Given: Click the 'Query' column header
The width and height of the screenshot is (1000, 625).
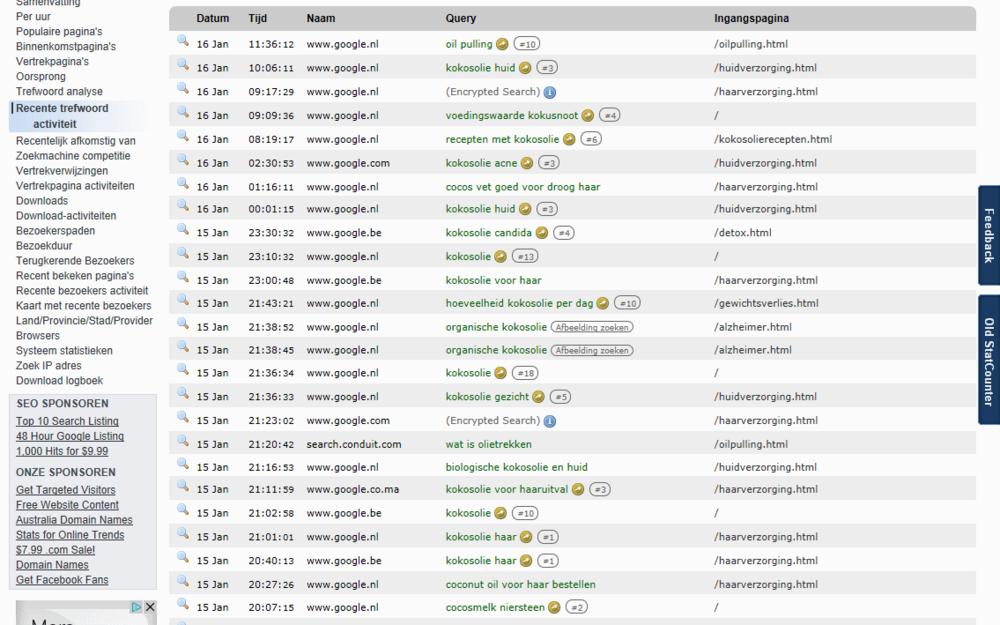Looking at the screenshot, I should (460, 18).
